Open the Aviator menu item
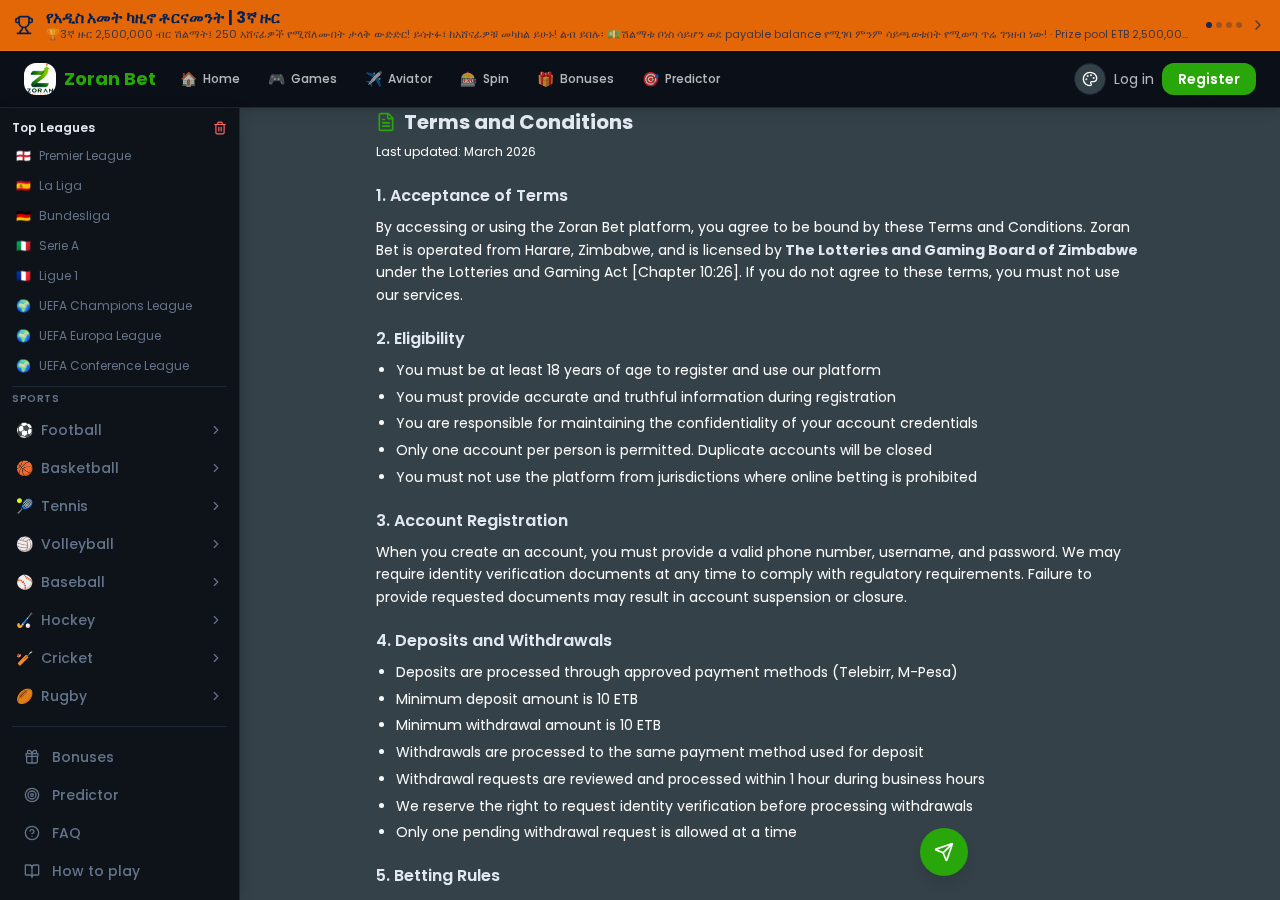Viewport: 1280px width, 900px height. coord(399,79)
